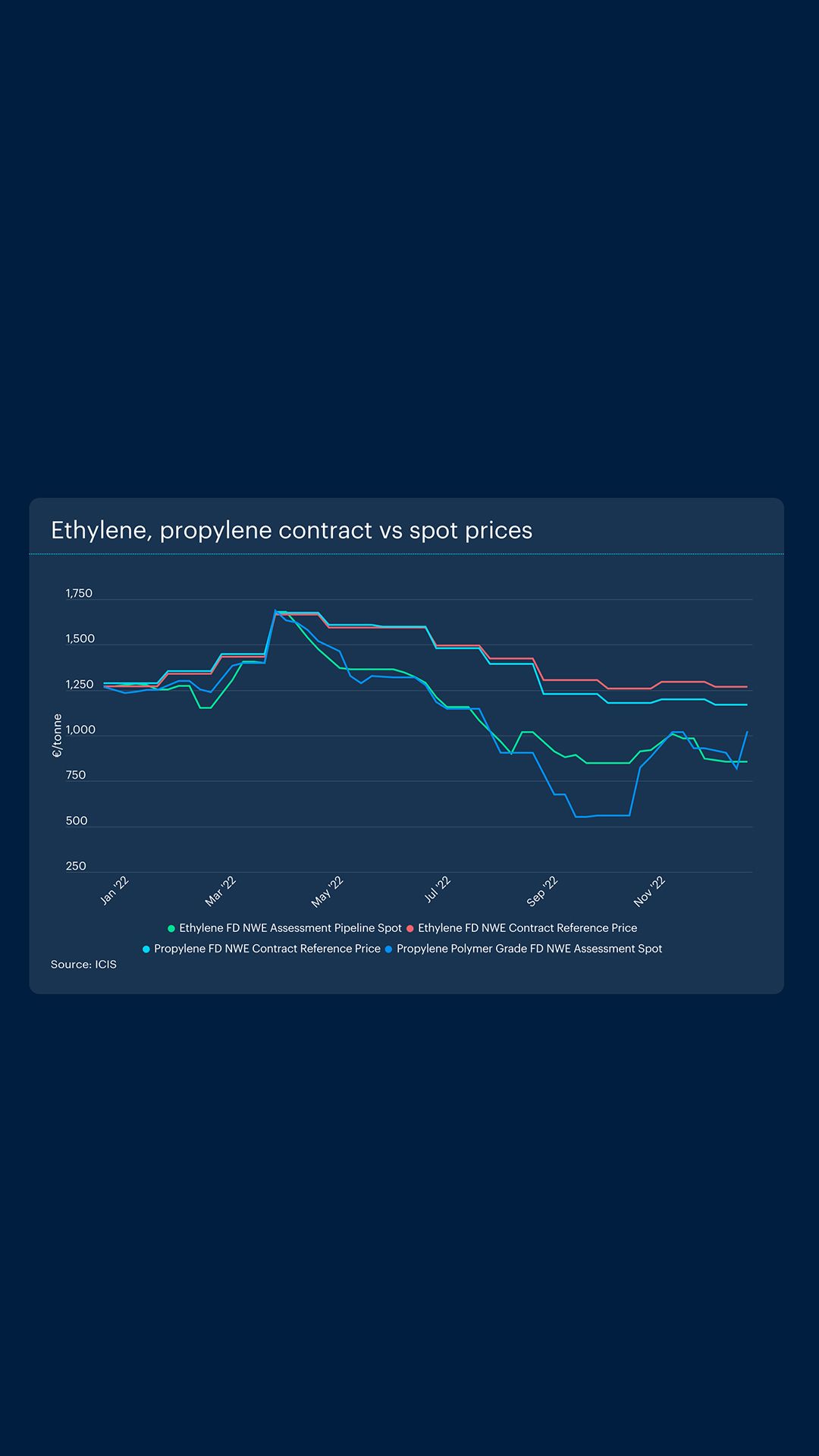Click the €/tonne axis title

coord(57,736)
